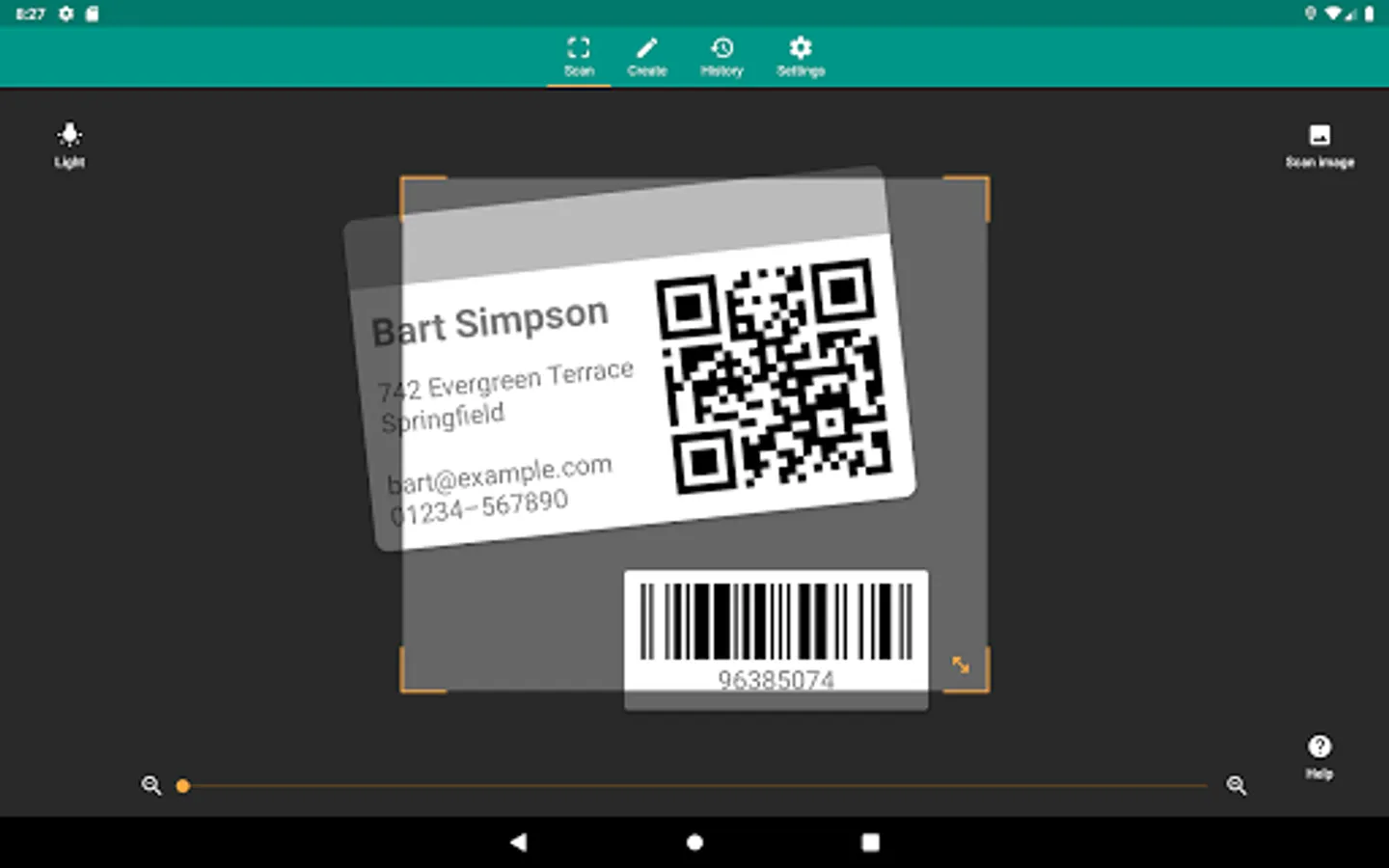
Task: Switch to the Scan tab
Action: (579, 57)
